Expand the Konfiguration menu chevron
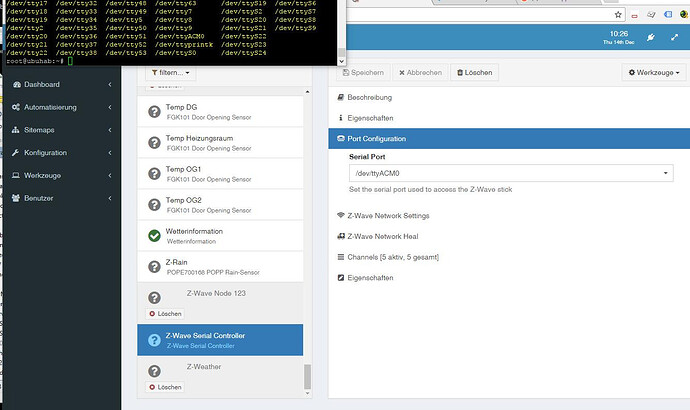 pos(110,153)
